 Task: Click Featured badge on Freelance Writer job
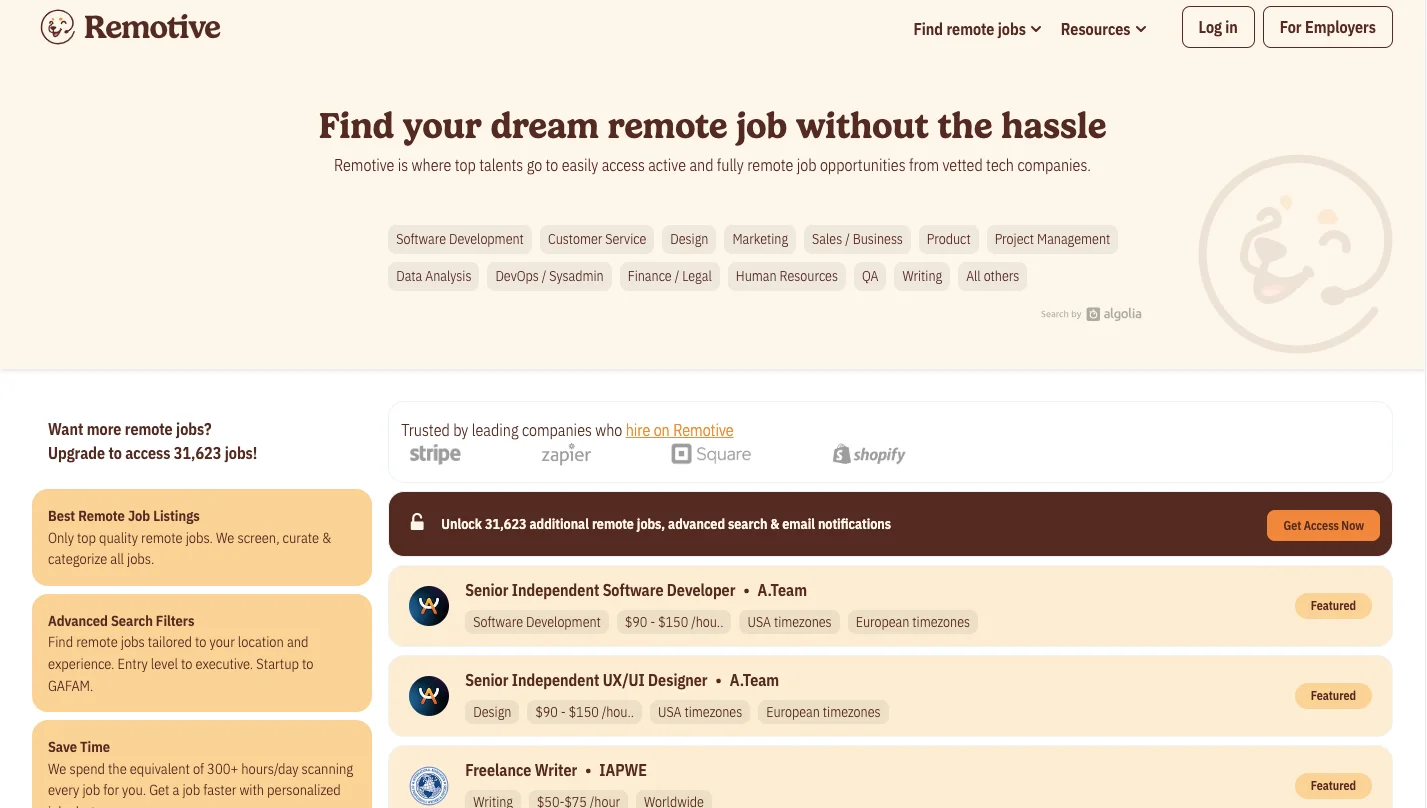[x=1333, y=786]
